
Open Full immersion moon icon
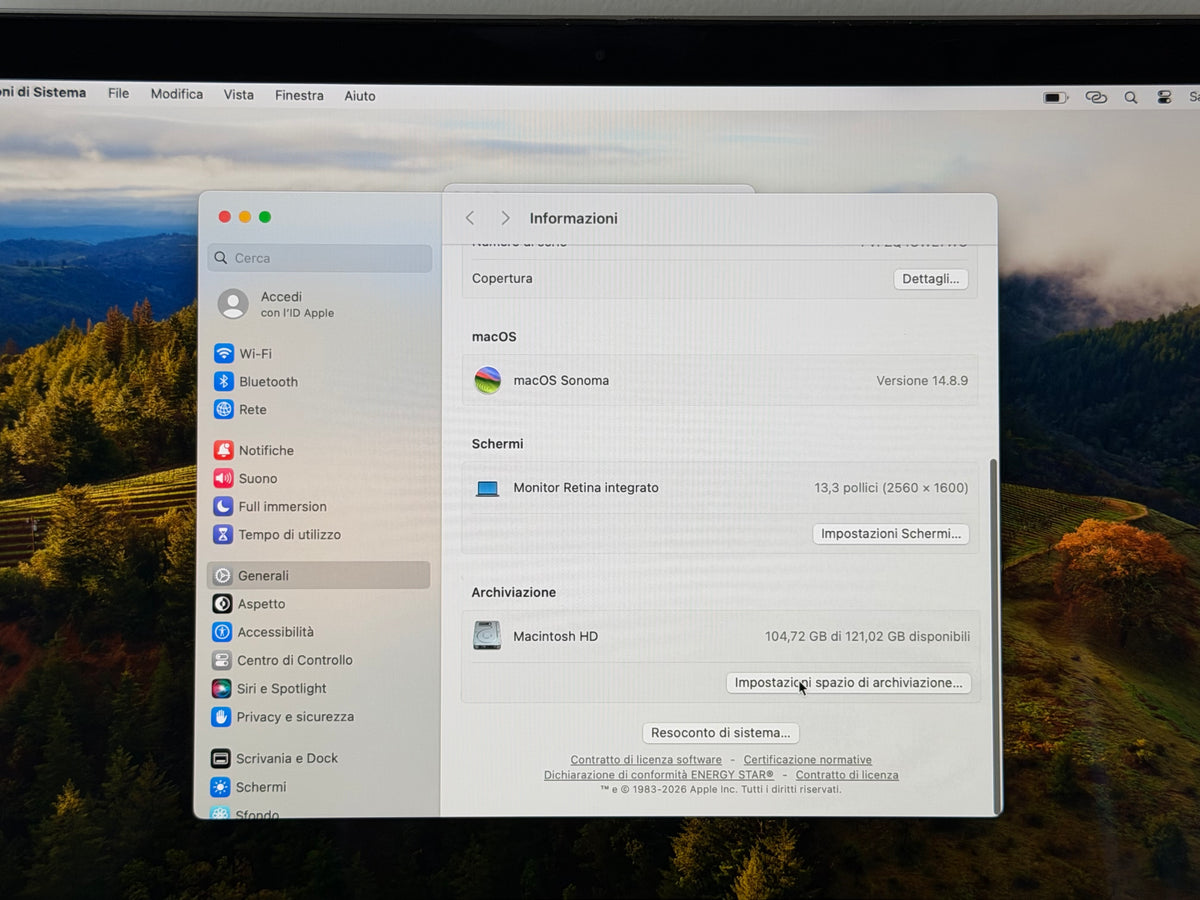coord(223,507)
